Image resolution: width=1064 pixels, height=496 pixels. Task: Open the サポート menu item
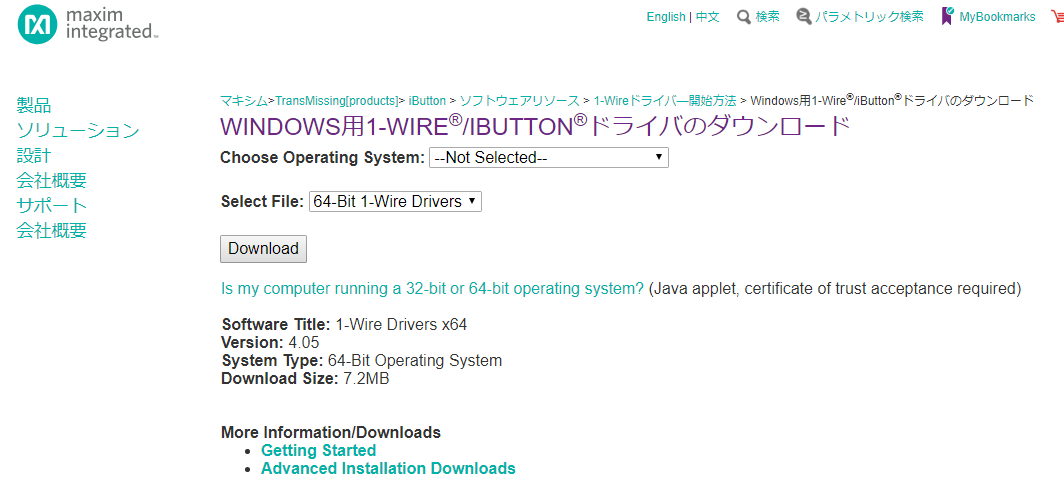click(x=52, y=206)
